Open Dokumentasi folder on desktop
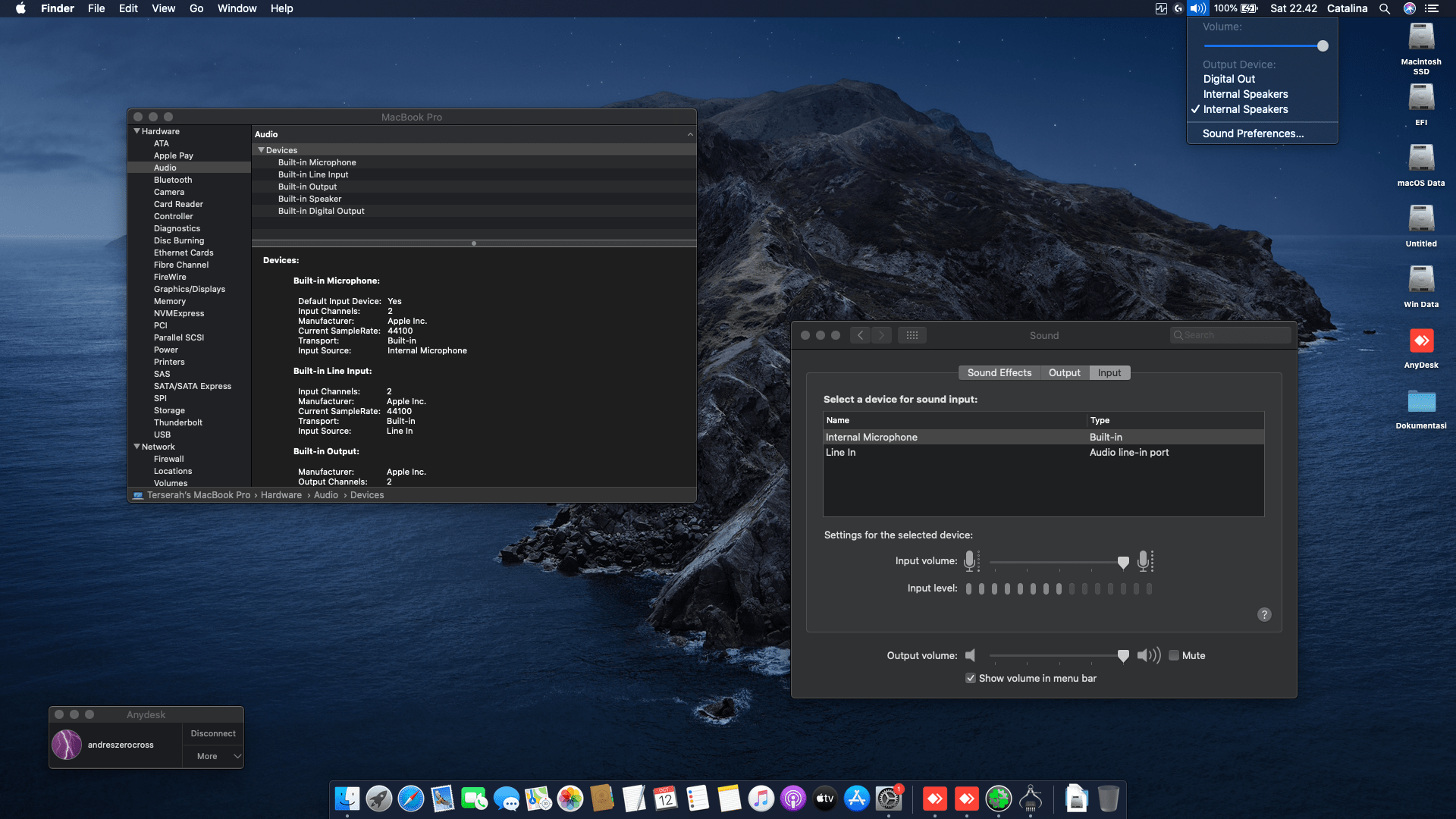Viewport: 1456px width, 819px height. coord(1421,409)
